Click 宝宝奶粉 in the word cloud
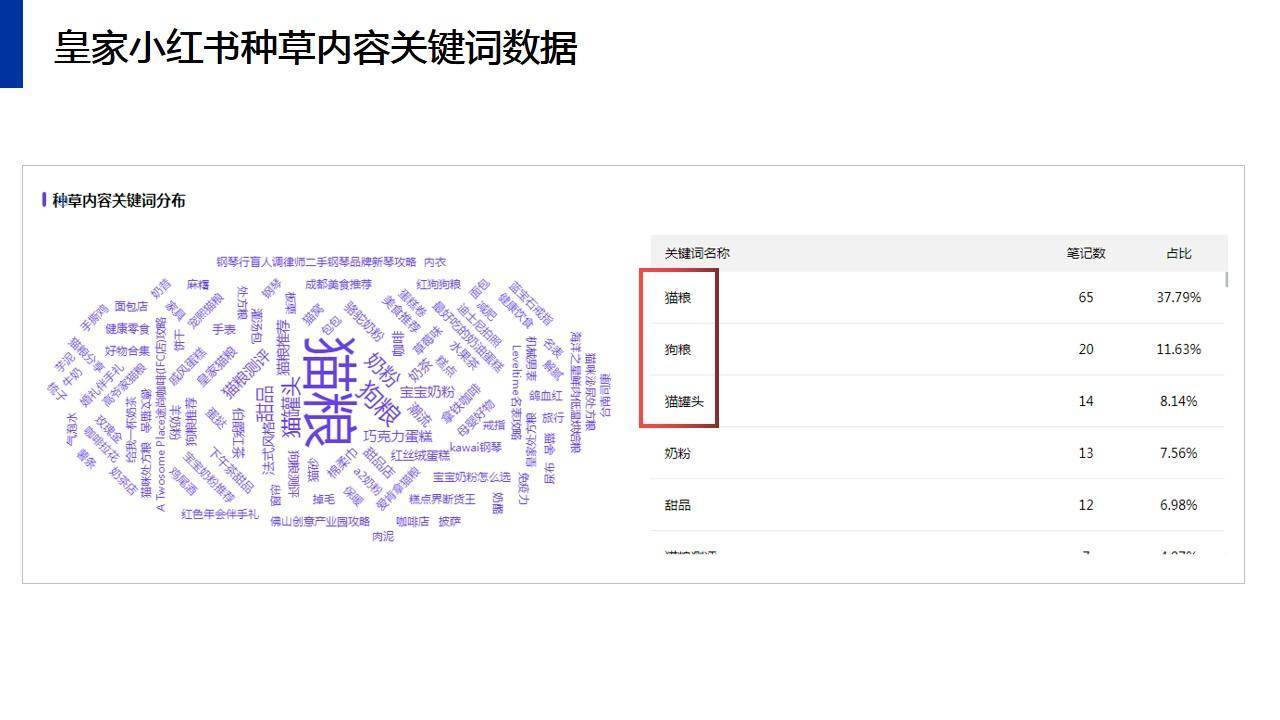This screenshot has height=720, width=1280. tap(427, 392)
